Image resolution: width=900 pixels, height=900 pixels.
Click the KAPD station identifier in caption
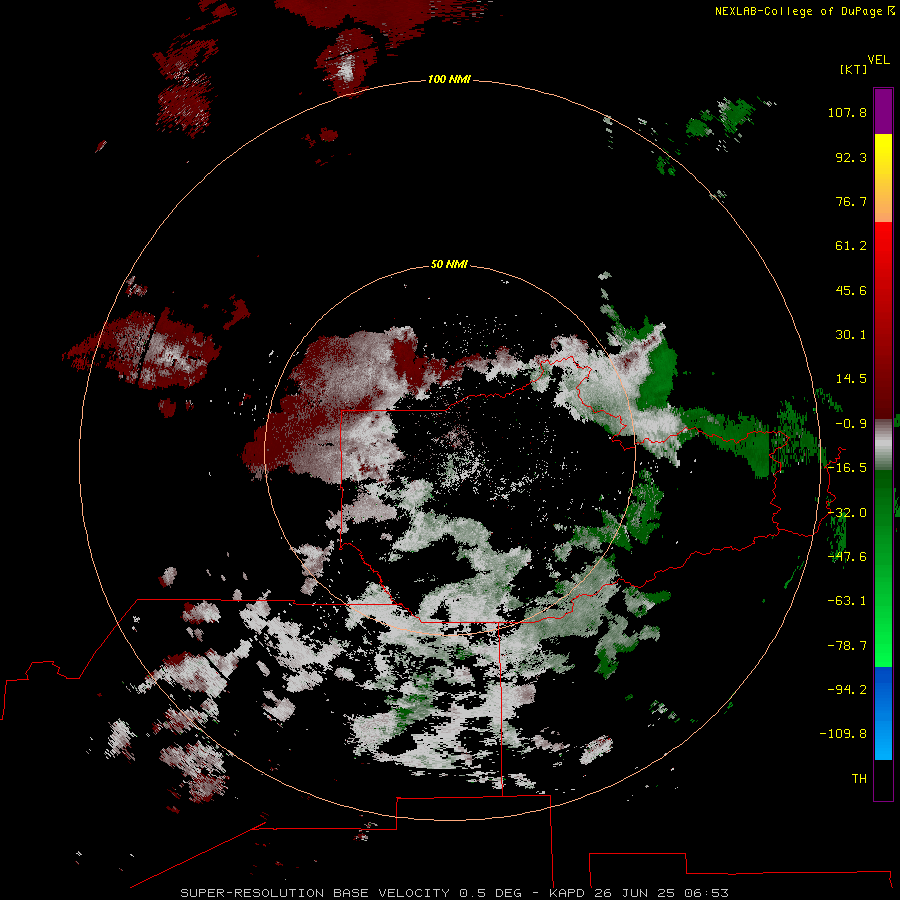point(567,893)
